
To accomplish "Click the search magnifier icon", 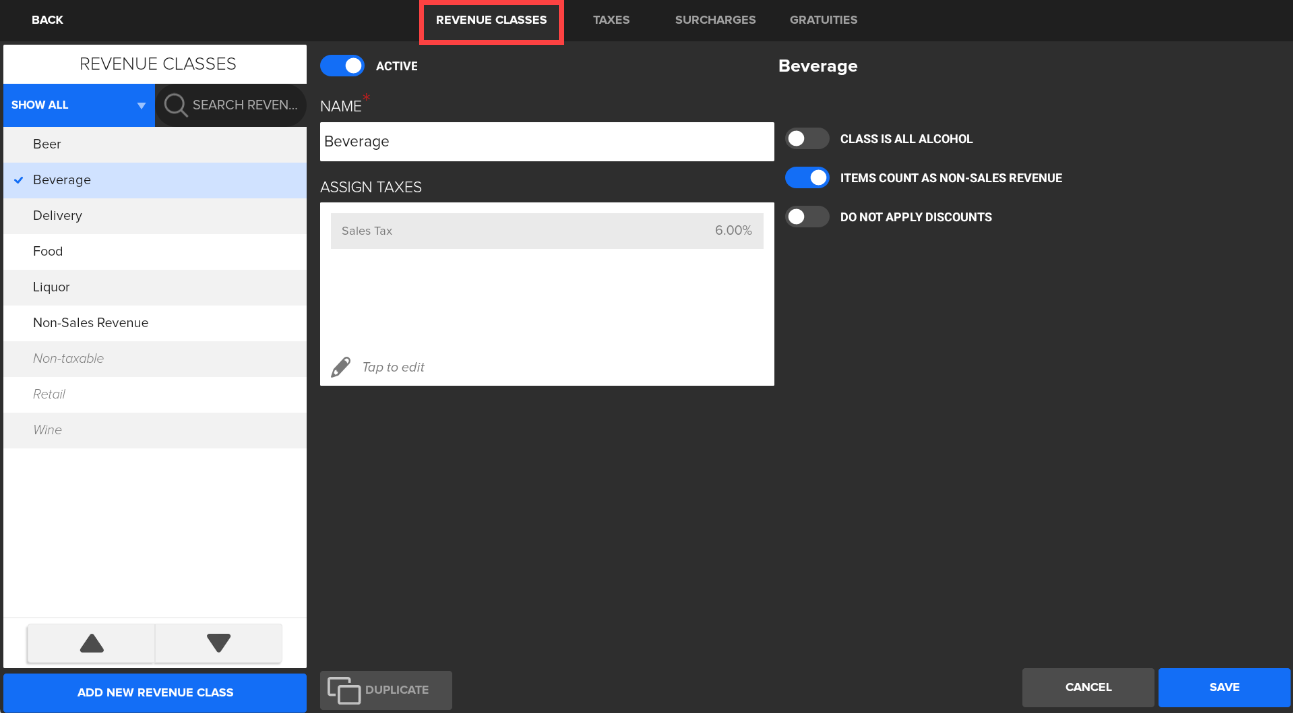I will [175, 105].
